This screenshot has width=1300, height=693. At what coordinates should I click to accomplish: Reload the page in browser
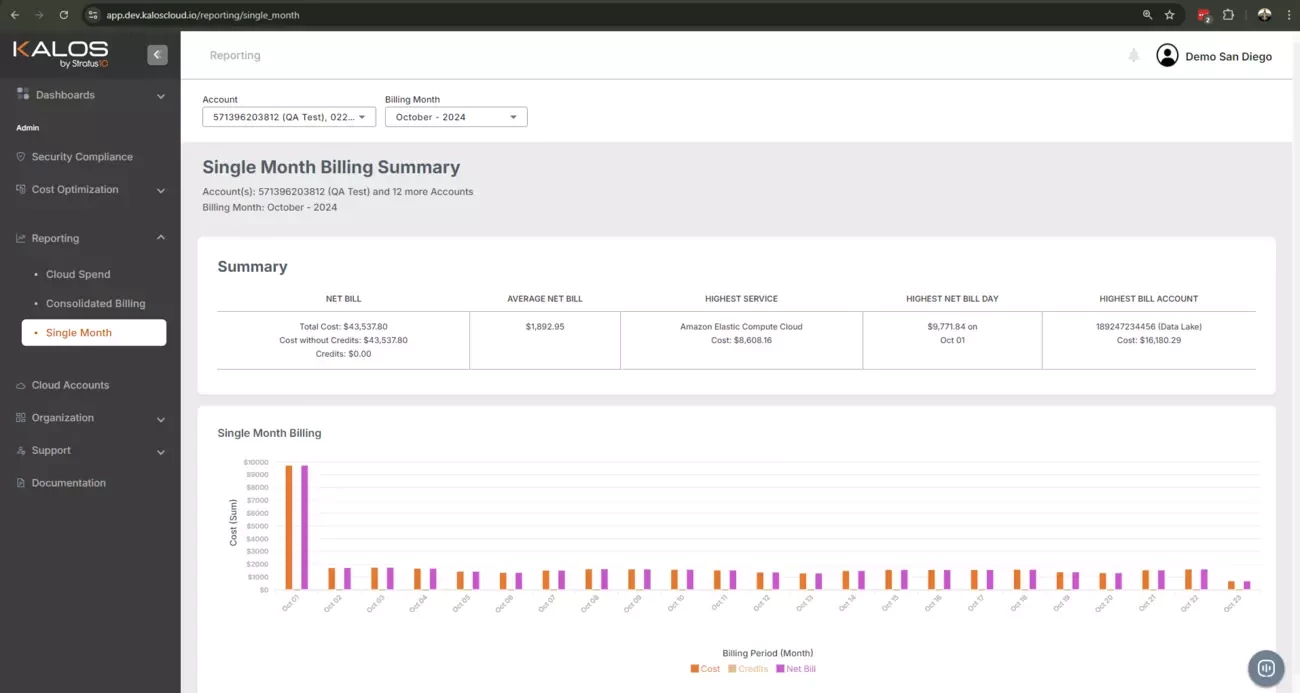64,15
